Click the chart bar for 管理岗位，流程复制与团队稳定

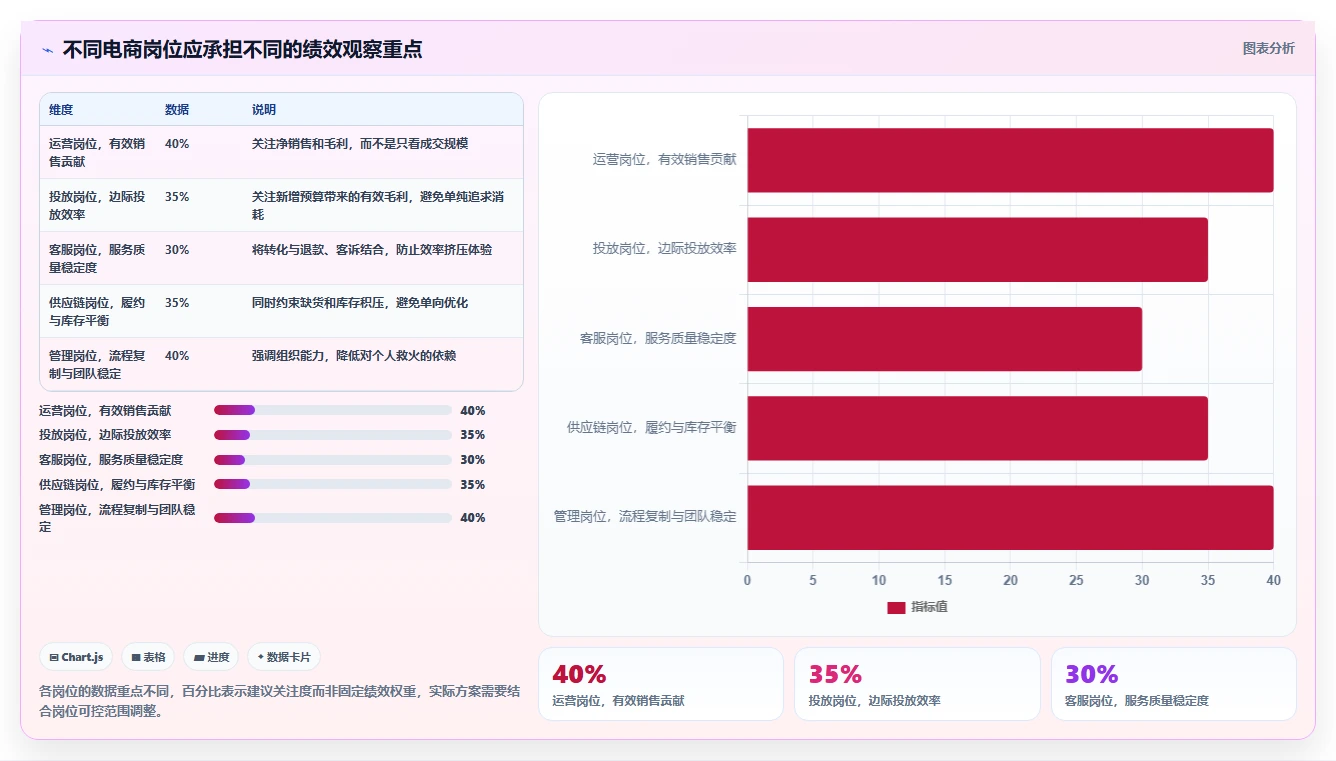pyautogui.click(x=1010, y=517)
